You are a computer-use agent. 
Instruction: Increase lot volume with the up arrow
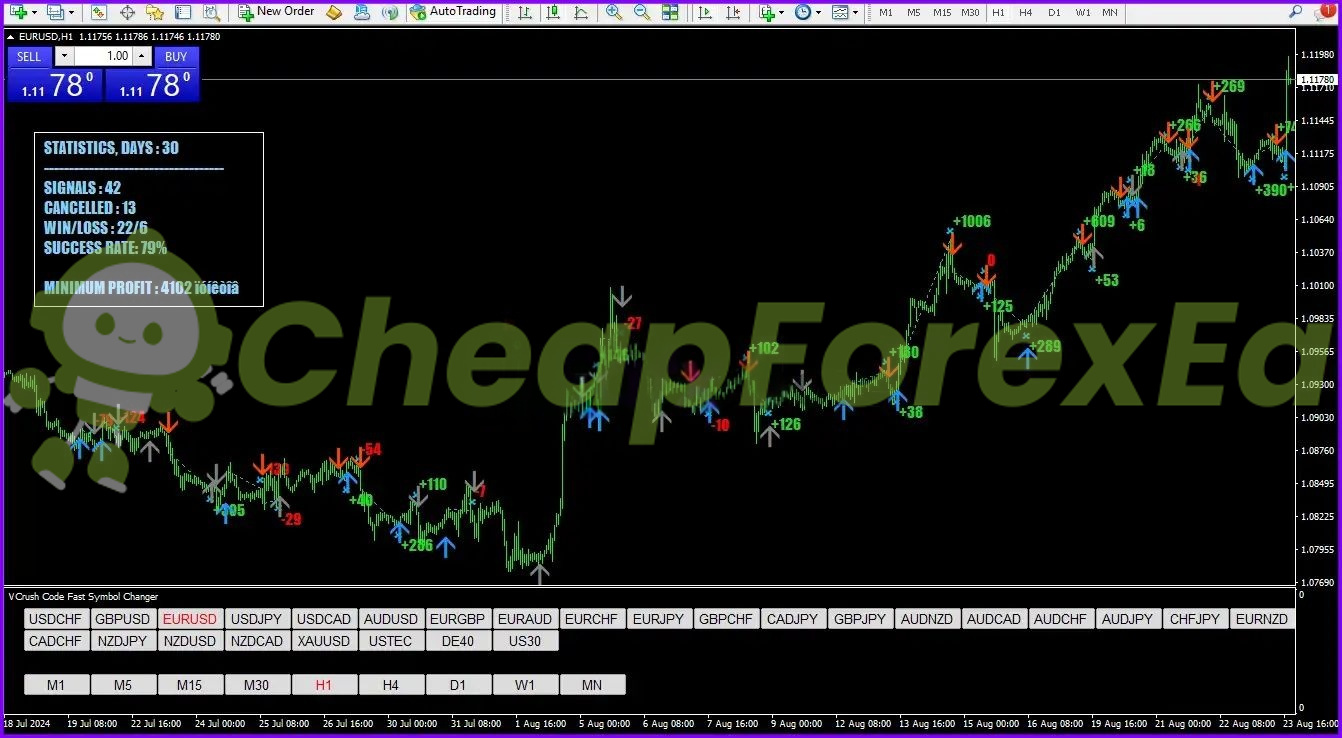pyautogui.click(x=141, y=57)
